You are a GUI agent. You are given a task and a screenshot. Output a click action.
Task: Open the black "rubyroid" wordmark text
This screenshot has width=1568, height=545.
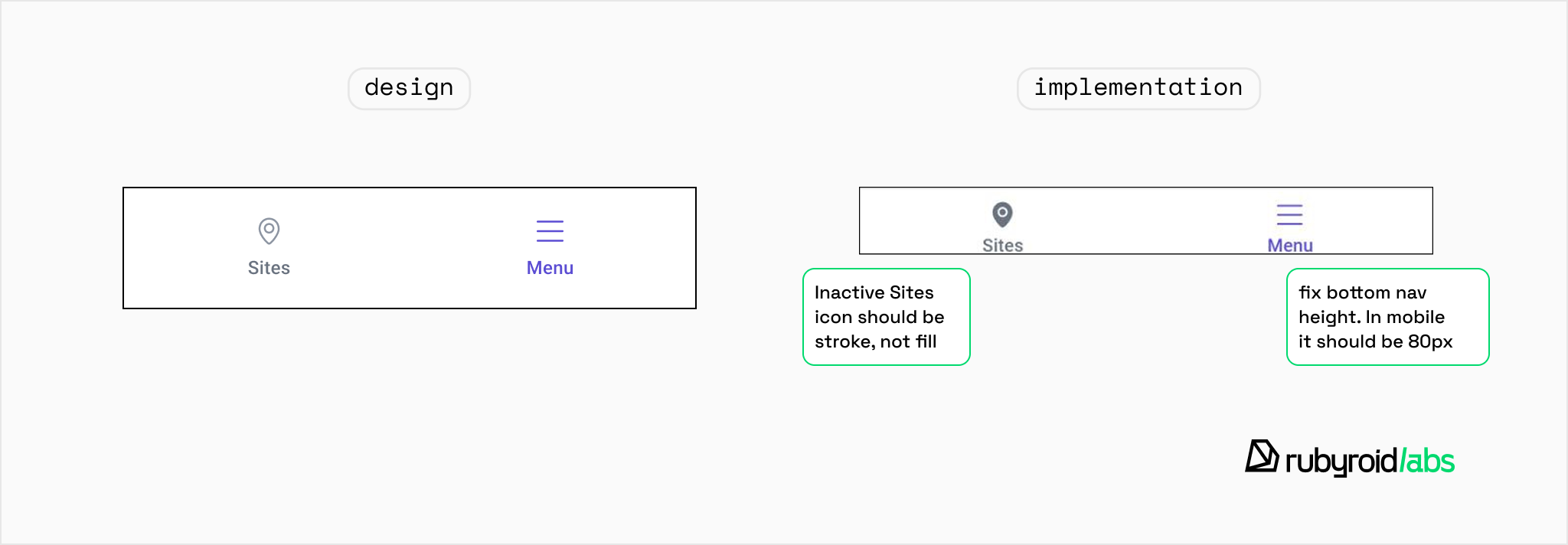[1341, 461]
